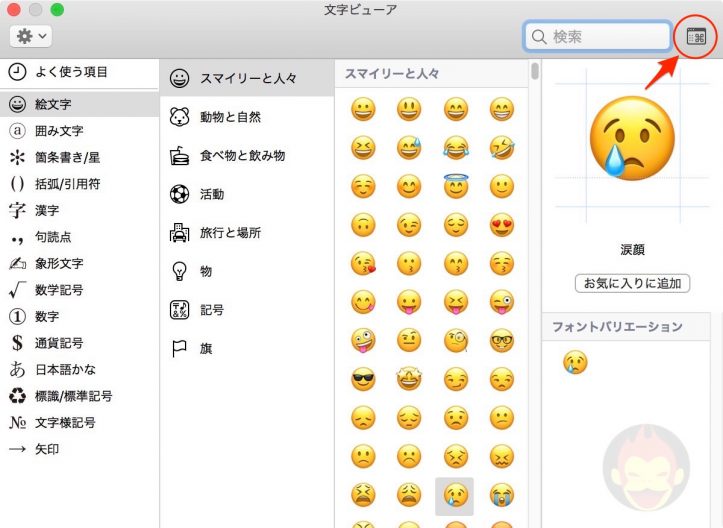This screenshot has width=723, height=528.
Task: Pick the heart eyes emoji
Action: pos(502,225)
